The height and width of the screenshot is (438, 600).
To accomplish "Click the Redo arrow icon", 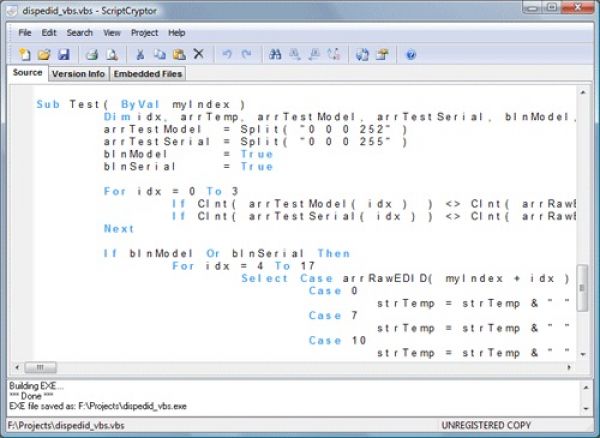I will click(x=246, y=55).
